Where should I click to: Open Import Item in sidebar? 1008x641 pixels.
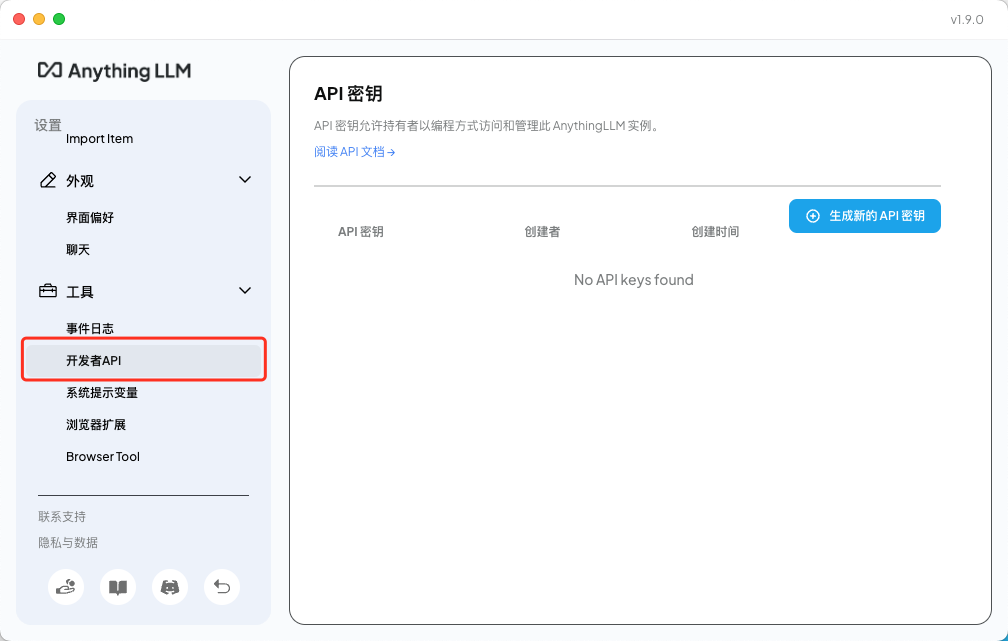[x=100, y=139]
